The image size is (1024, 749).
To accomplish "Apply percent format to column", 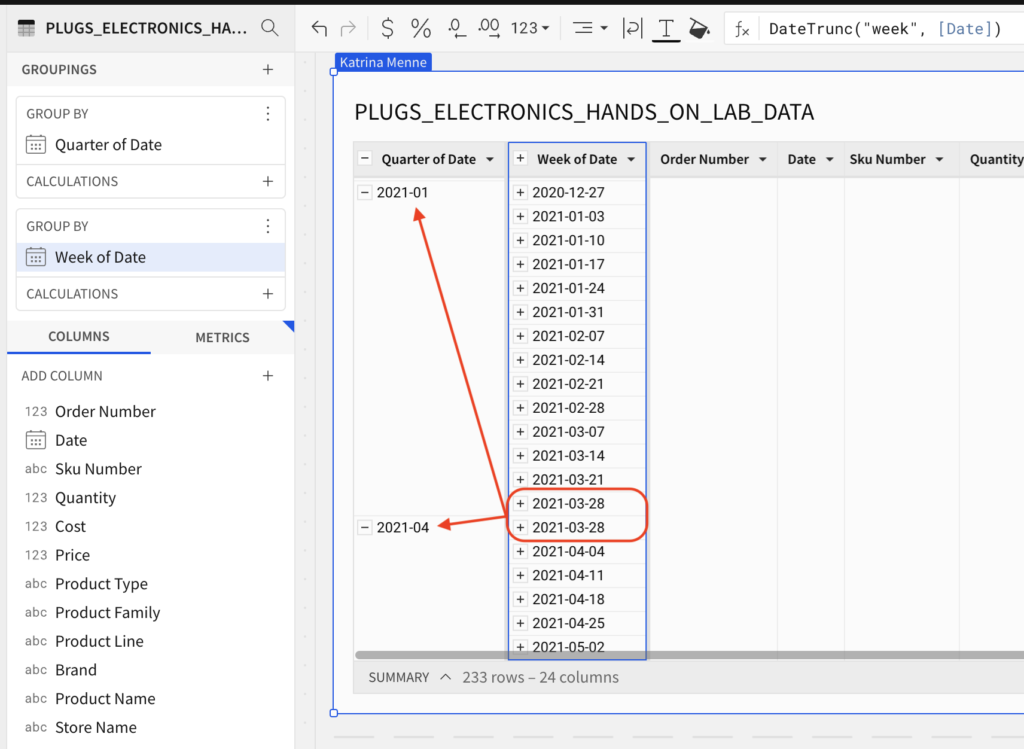I will 421,28.
